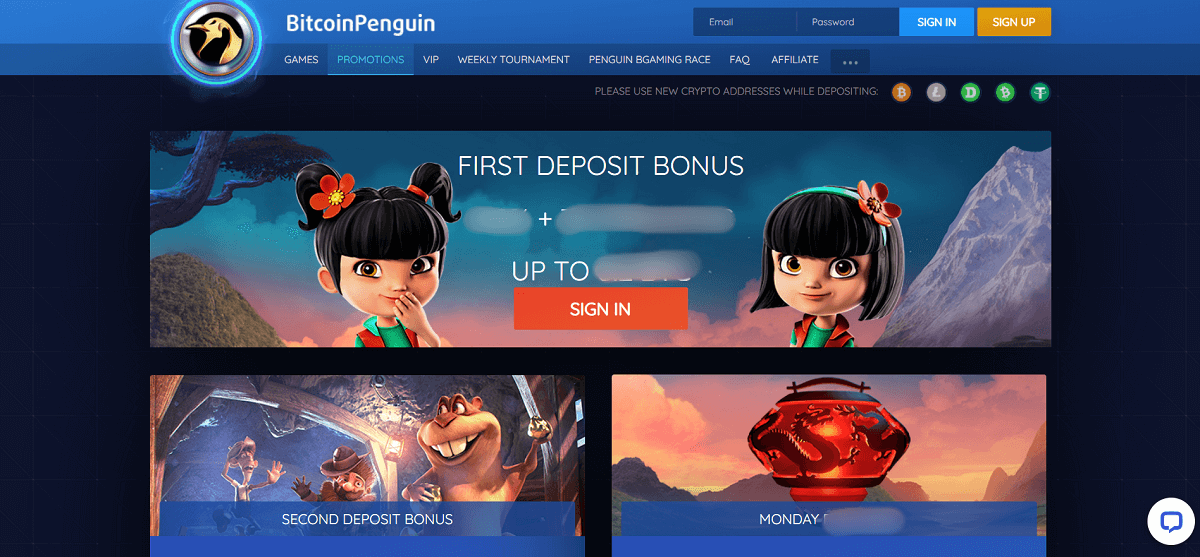This screenshot has width=1200, height=557.
Task: Expand the three-dots more menu
Action: (x=850, y=61)
